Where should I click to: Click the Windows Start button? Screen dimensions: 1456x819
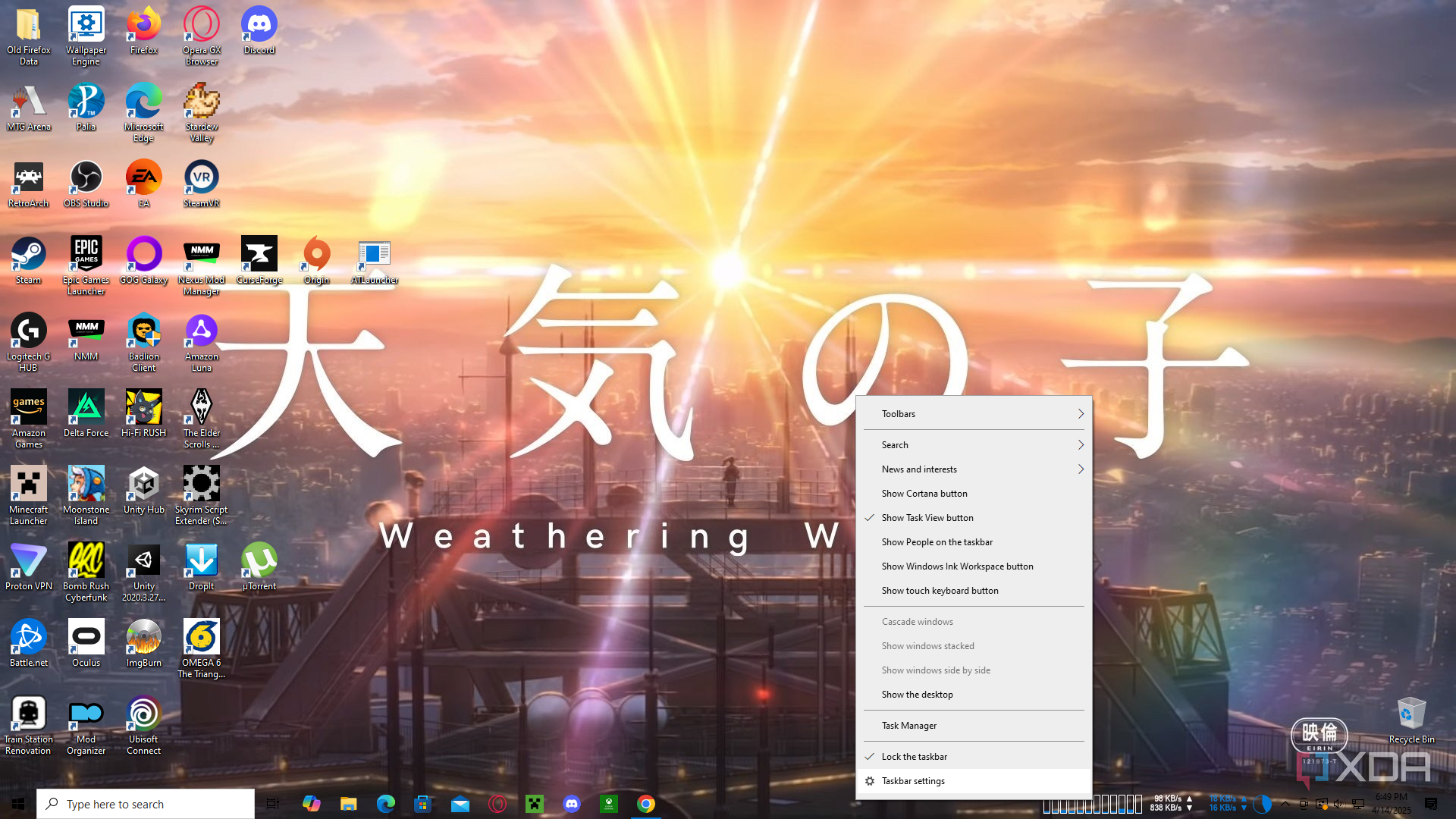[x=18, y=804]
